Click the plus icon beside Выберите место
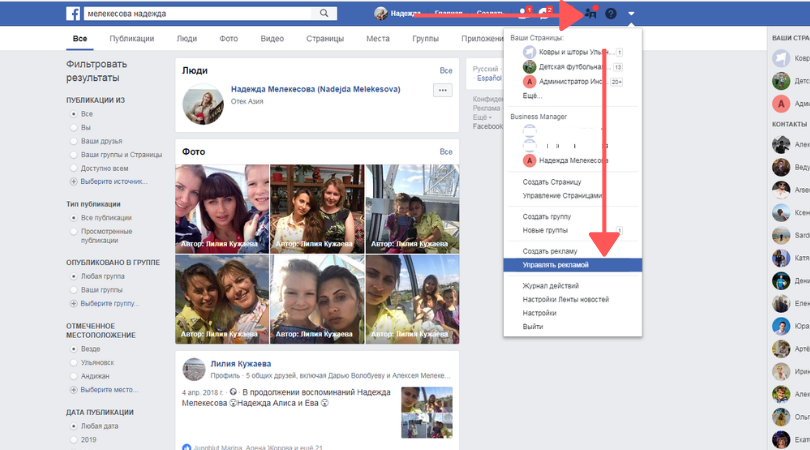The width and height of the screenshot is (810, 450). click(x=73, y=390)
